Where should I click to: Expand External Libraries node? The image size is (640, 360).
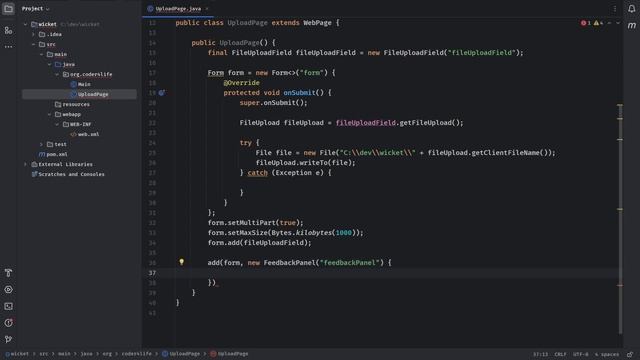click(26, 164)
